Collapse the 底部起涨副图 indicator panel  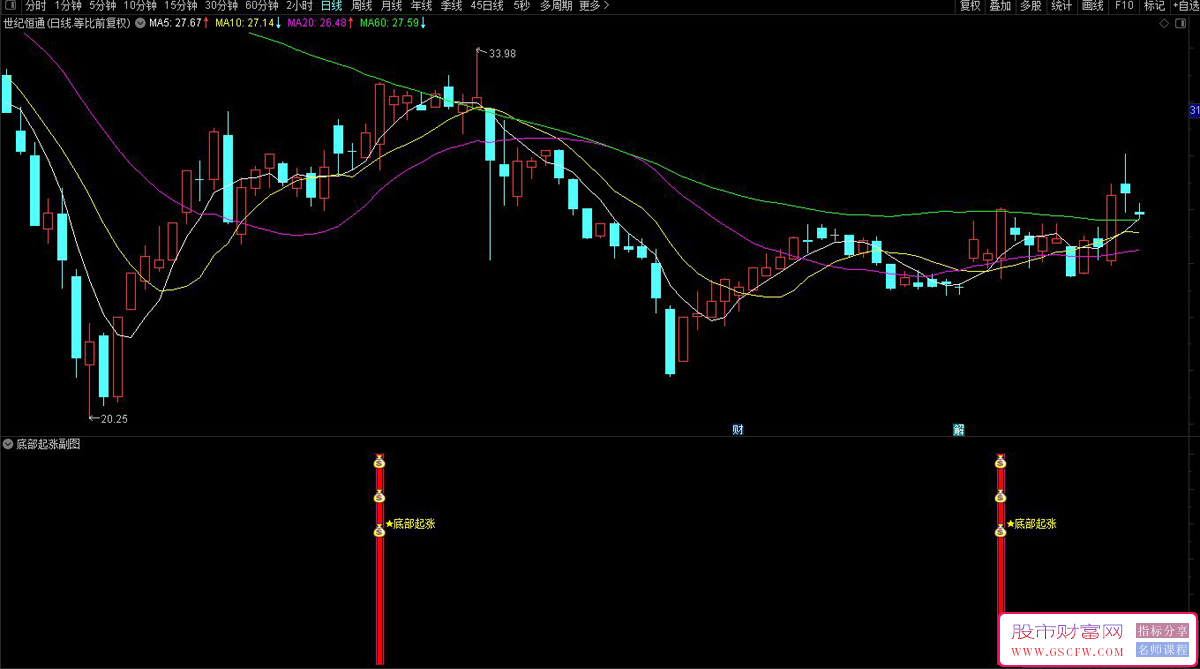coord(8,443)
